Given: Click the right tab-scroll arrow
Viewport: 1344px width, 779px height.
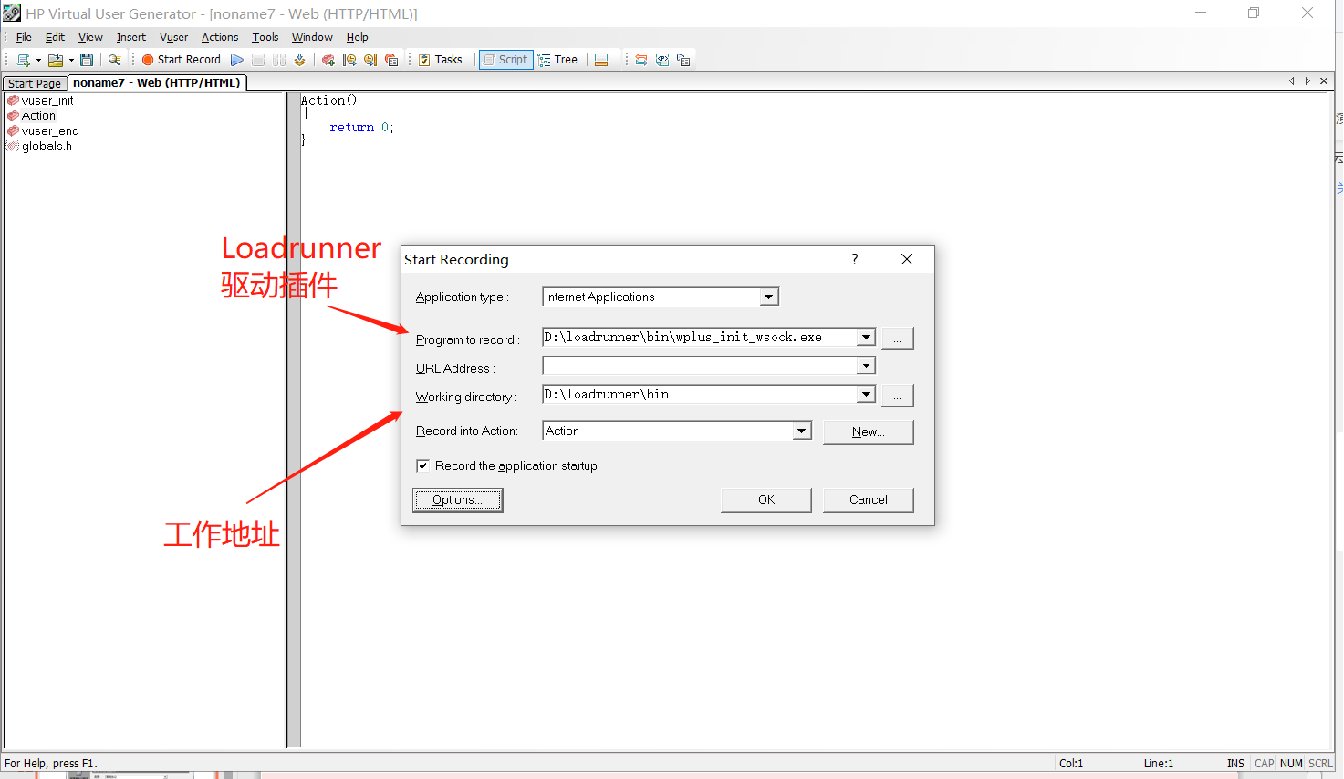Looking at the screenshot, I should tap(1308, 81).
